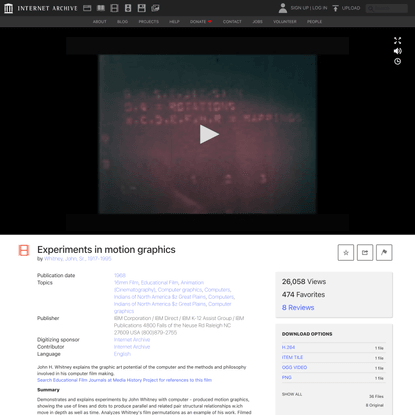Open the Jobs menu item
Screen dimensions: 415x415
(x=257, y=22)
